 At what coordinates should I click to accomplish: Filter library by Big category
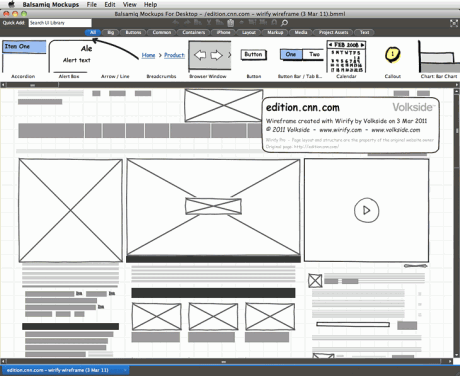coord(111,32)
